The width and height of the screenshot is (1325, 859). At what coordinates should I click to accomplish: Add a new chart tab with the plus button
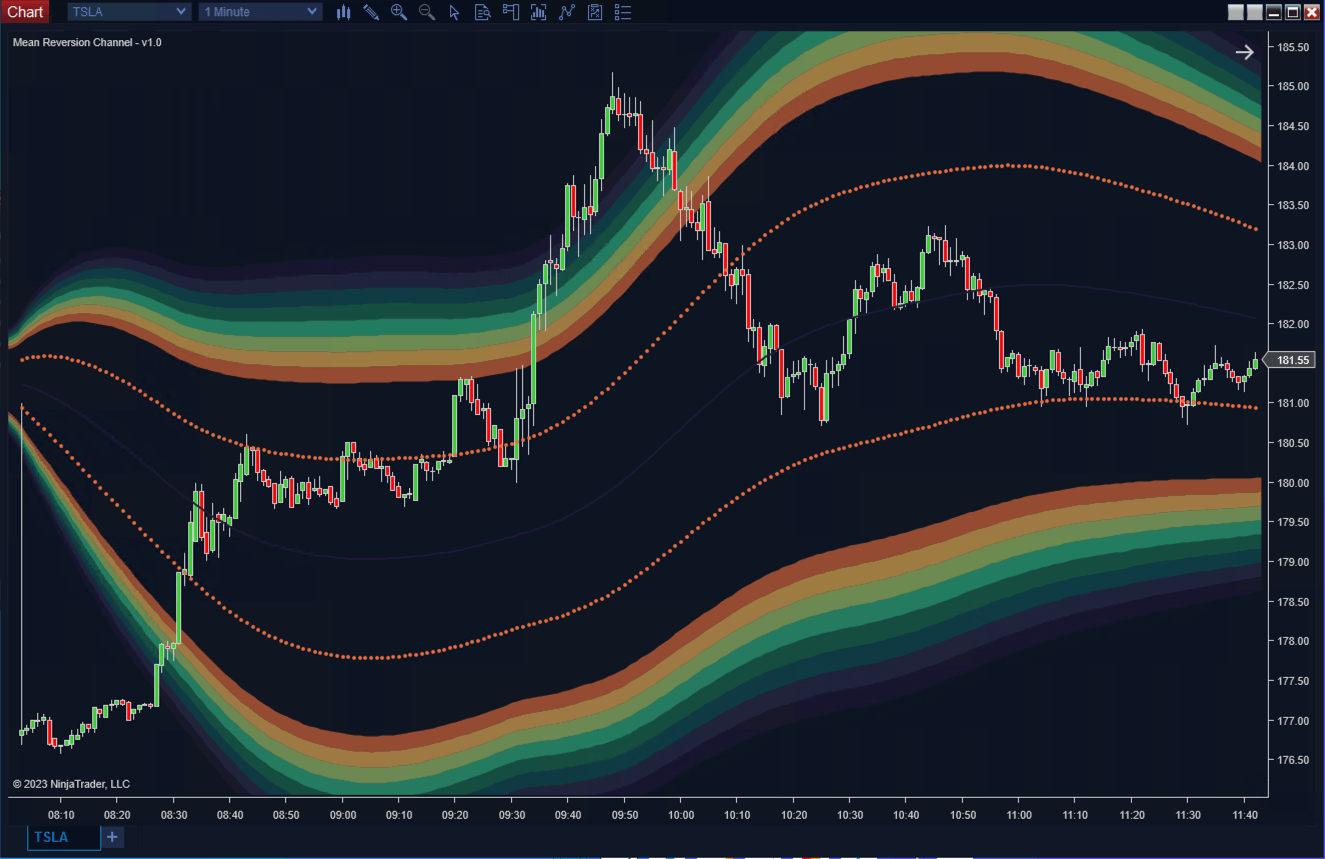[x=111, y=837]
